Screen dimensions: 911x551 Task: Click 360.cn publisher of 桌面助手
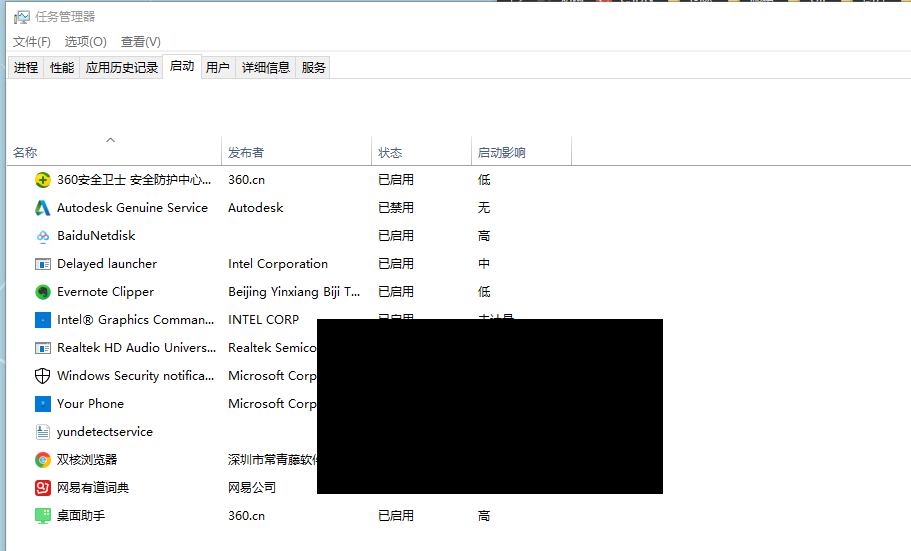click(246, 516)
